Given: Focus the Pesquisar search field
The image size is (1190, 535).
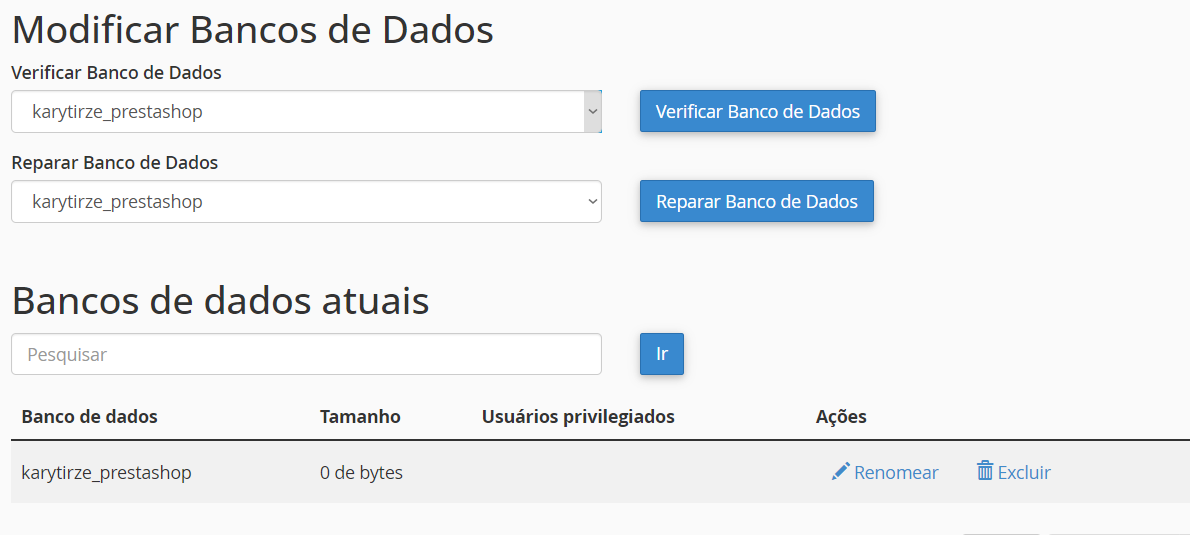Looking at the screenshot, I should (x=306, y=354).
